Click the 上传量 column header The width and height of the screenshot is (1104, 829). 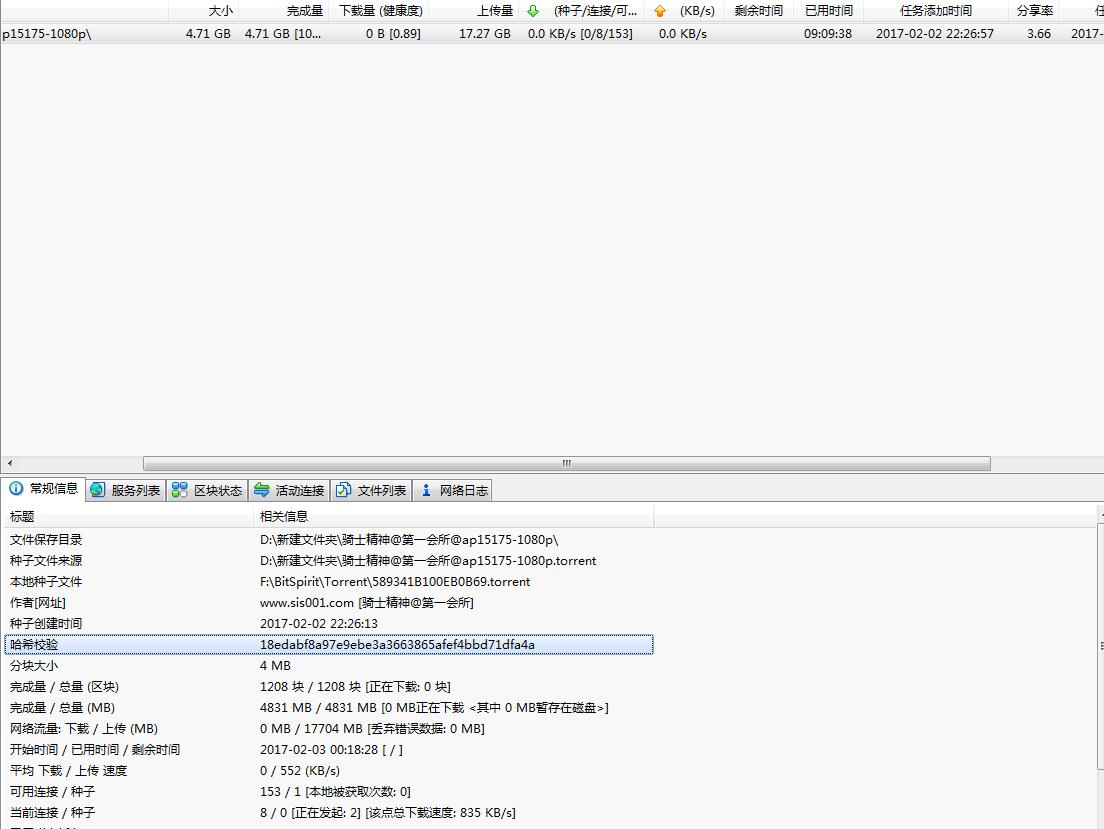pos(494,11)
